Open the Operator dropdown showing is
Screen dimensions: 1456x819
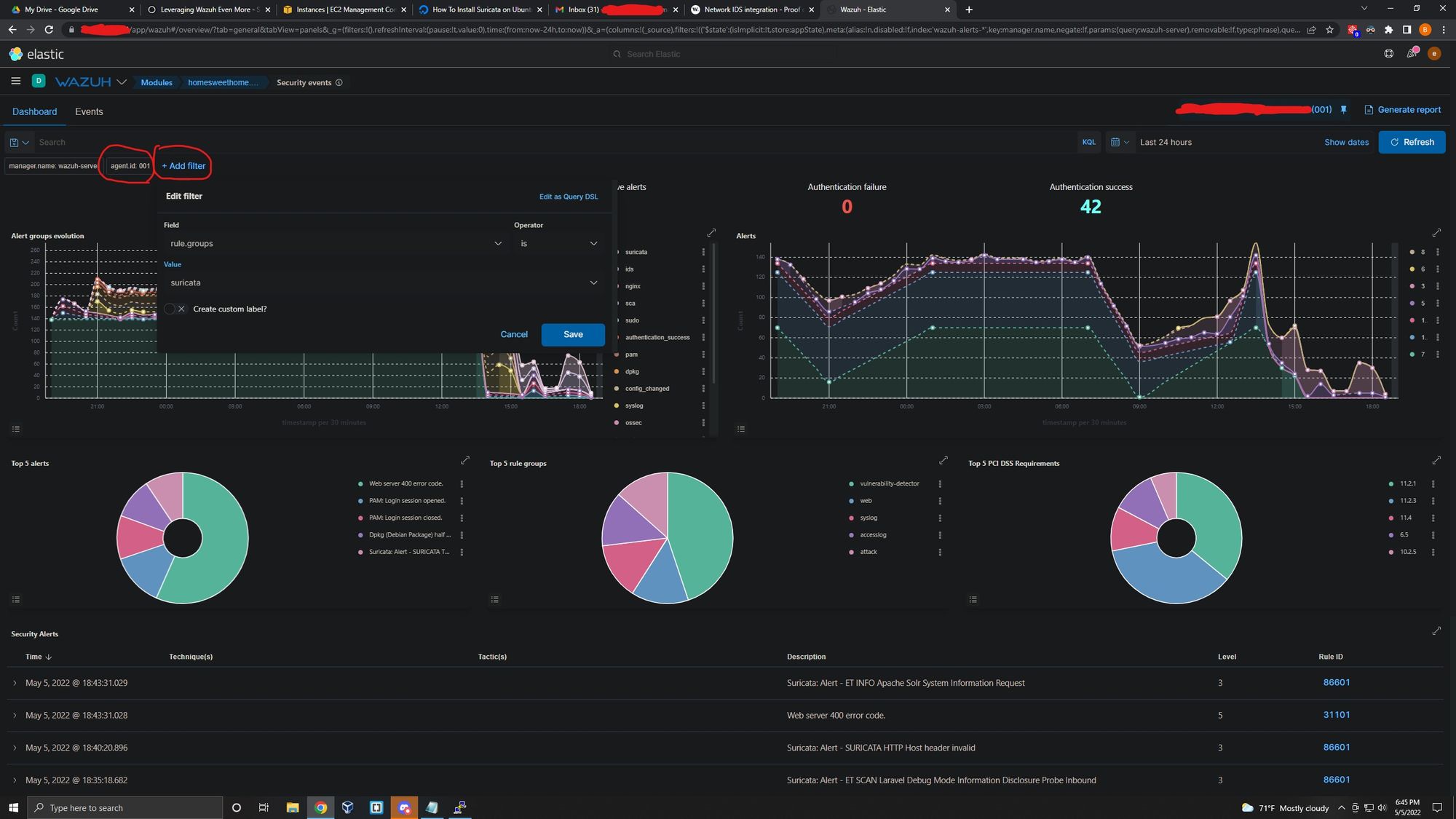coord(558,243)
